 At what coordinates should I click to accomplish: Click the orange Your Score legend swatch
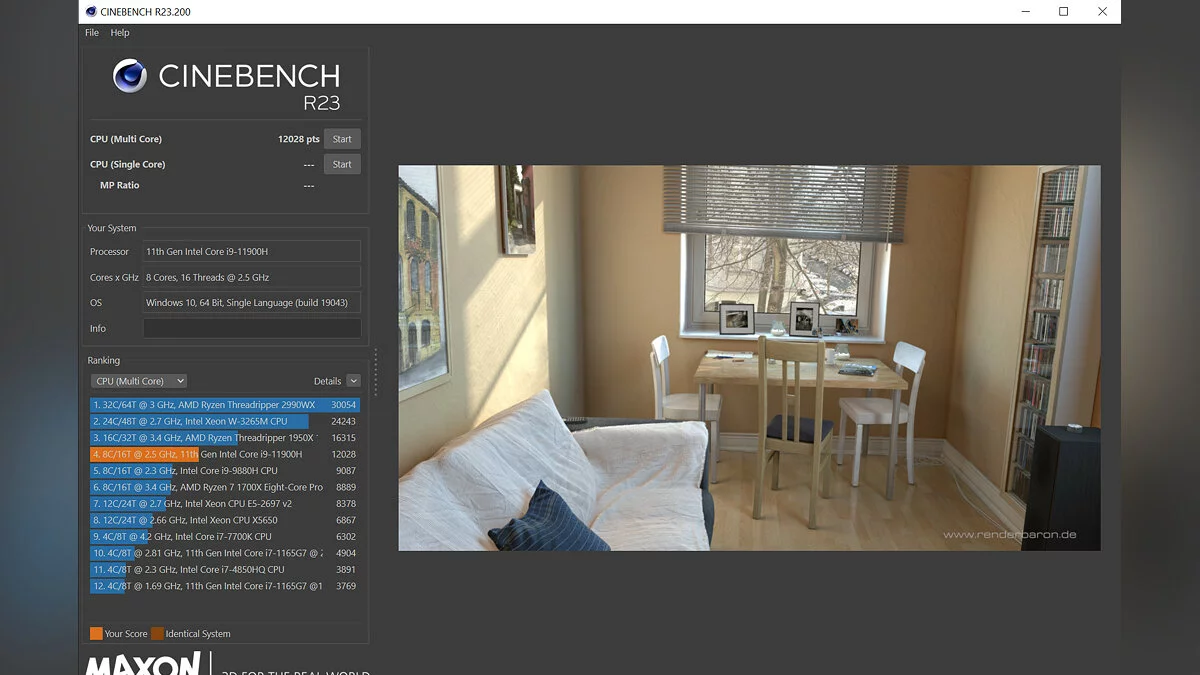point(96,633)
